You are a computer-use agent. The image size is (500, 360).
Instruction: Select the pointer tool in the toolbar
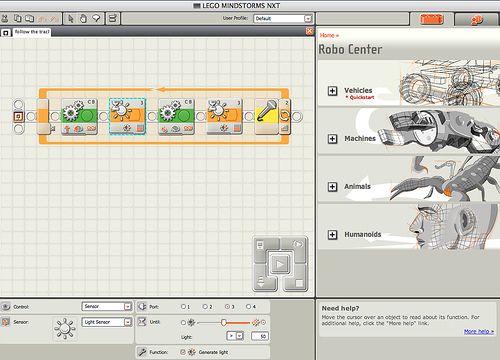[x=70, y=19]
